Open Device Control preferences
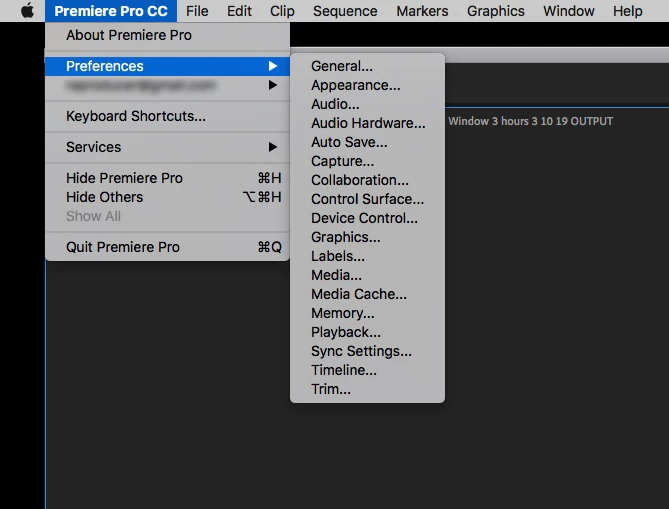The height and width of the screenshot is (509, 669). coord(367,218)
